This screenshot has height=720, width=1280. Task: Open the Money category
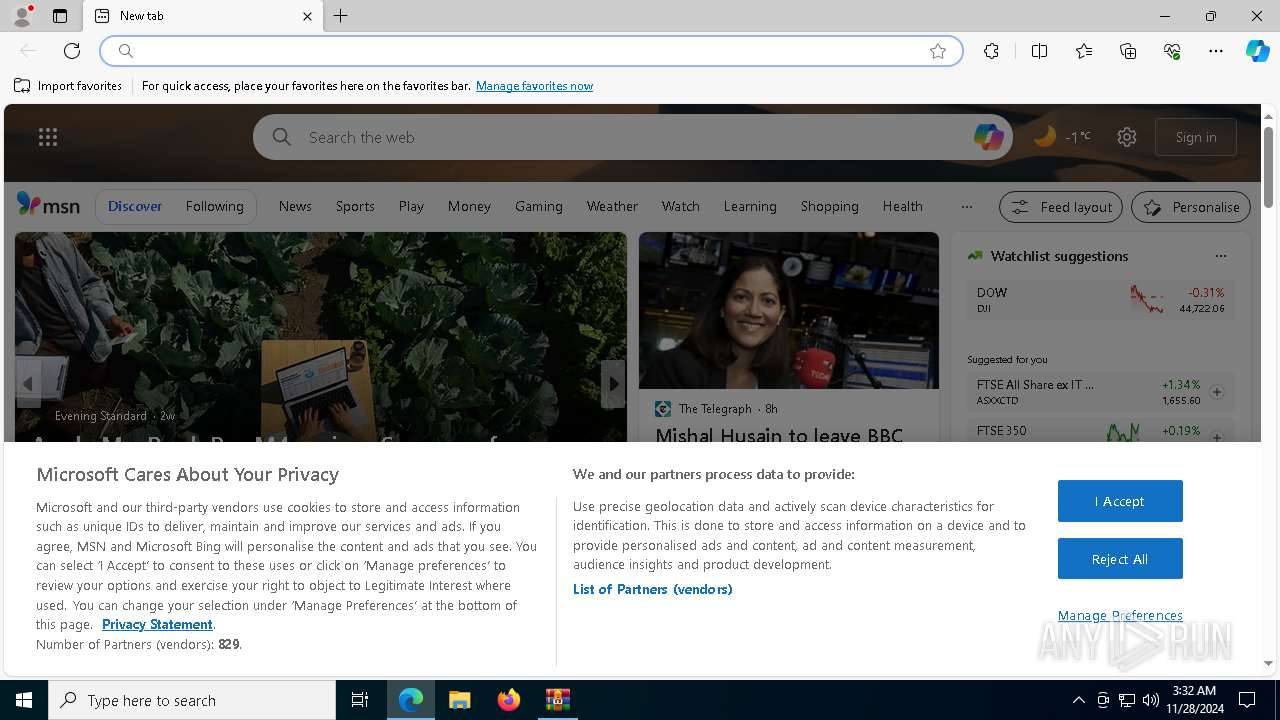click(x=469, y=206)
